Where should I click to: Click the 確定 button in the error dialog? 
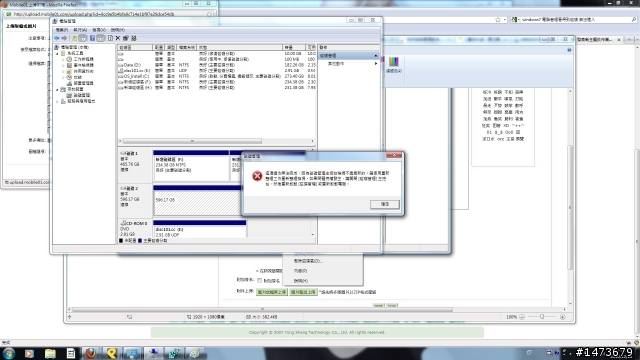click(384, 204)
